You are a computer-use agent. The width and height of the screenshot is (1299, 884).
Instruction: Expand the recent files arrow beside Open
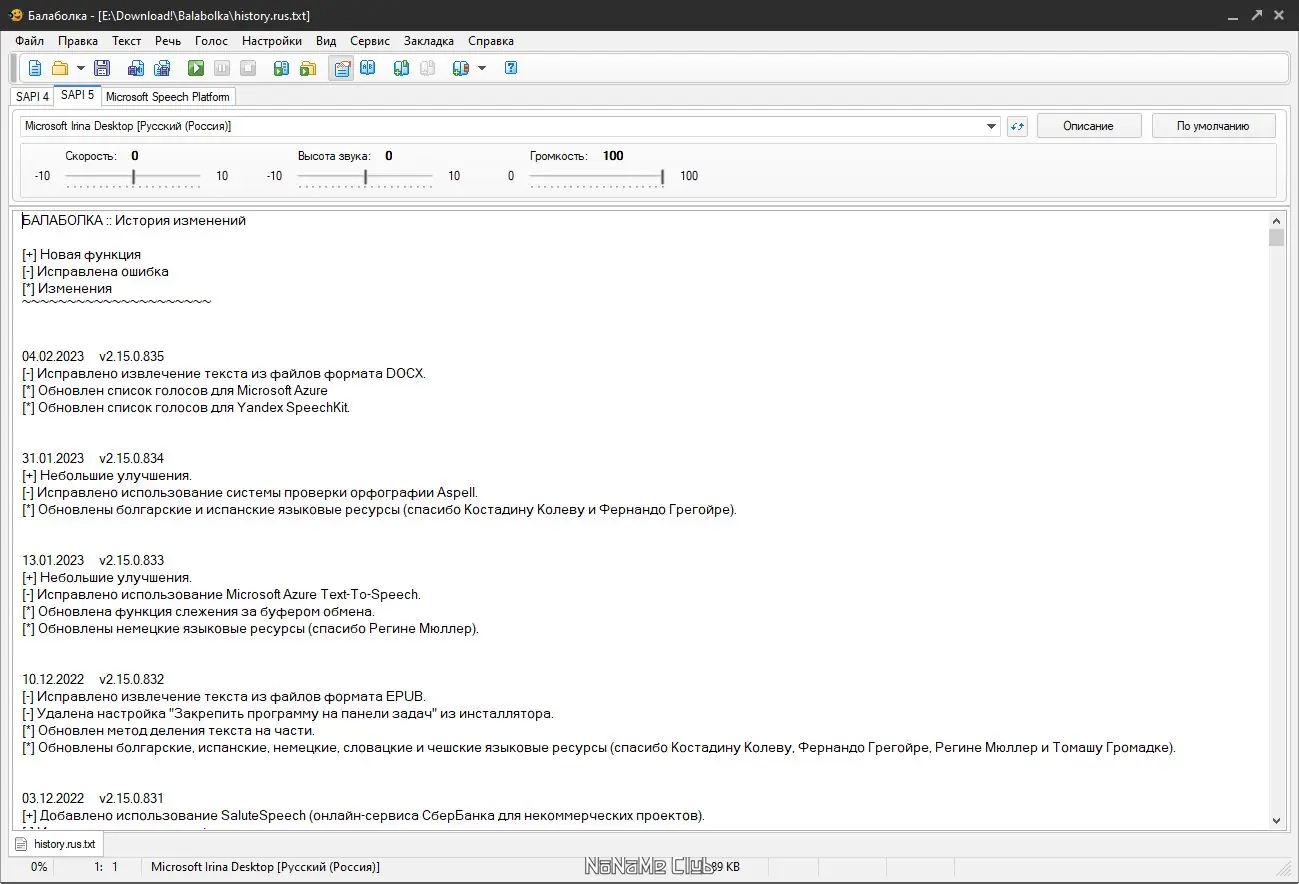click(x=81, y=68)
